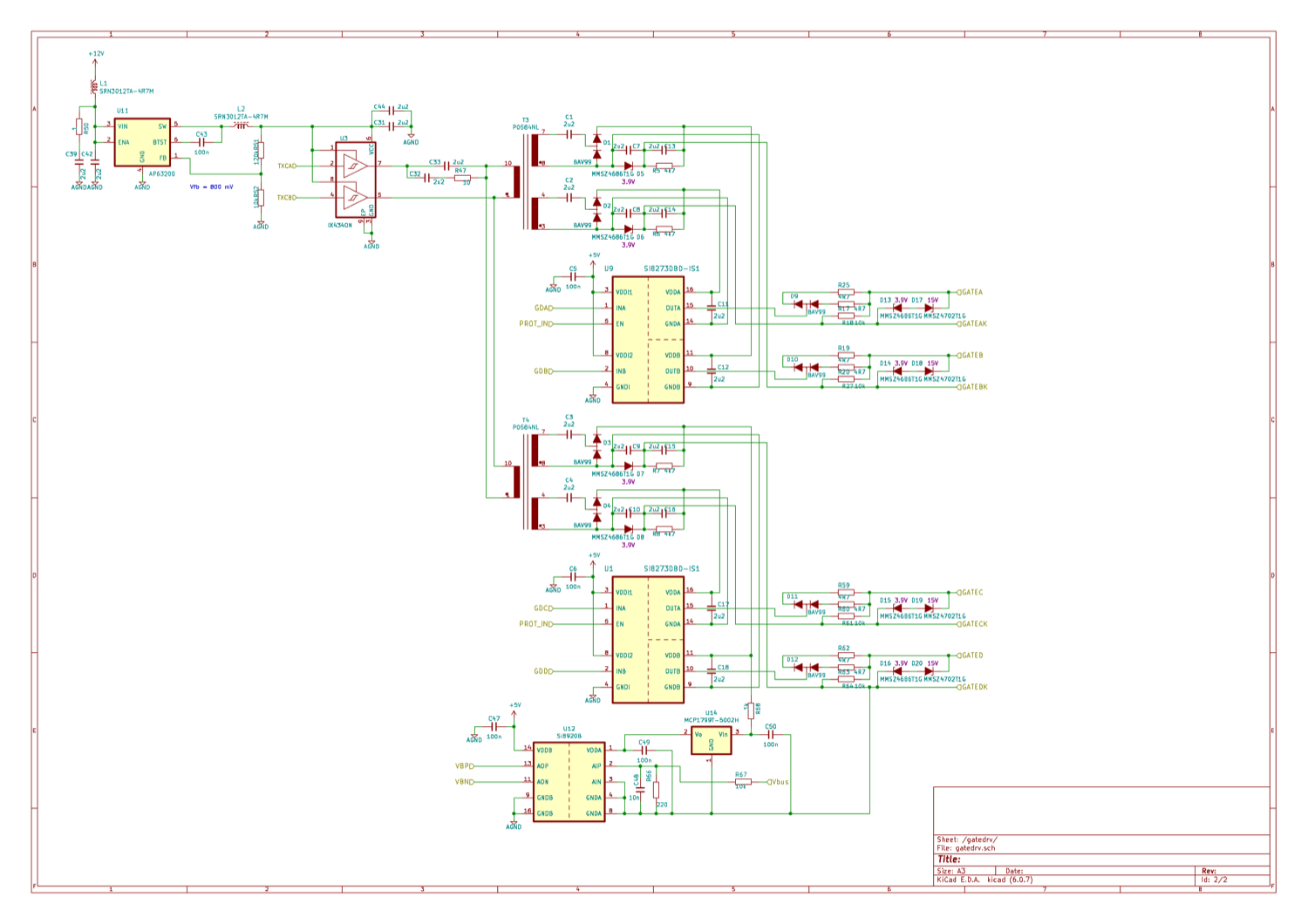1308x924 pixels.
Task: Click the GATEAK net label
Action: pos(972,323)
